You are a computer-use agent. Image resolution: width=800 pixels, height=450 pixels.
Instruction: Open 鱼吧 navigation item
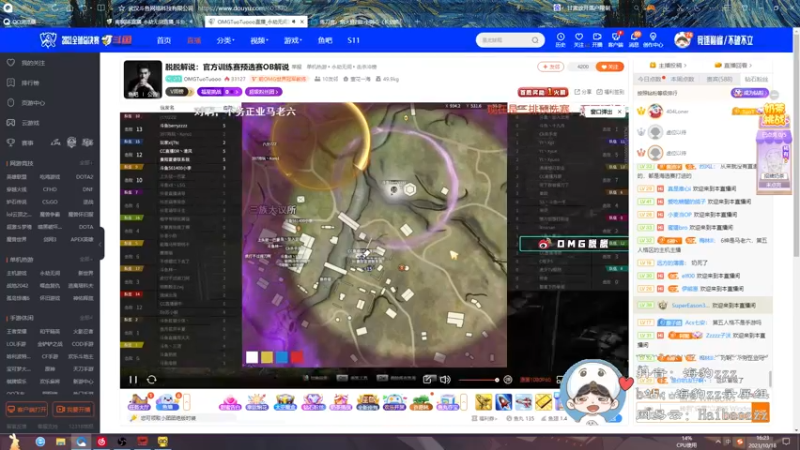click(325, 40)
